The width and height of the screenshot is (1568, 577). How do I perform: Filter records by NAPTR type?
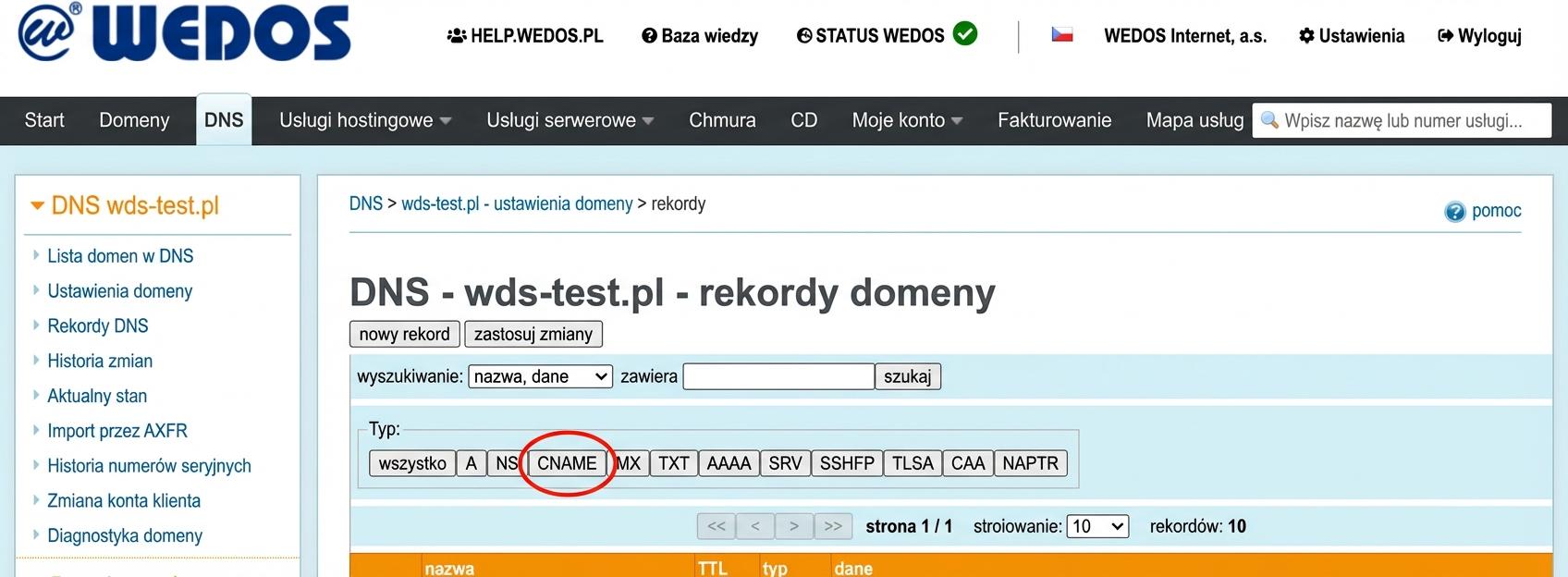(x=1031, y=463)
